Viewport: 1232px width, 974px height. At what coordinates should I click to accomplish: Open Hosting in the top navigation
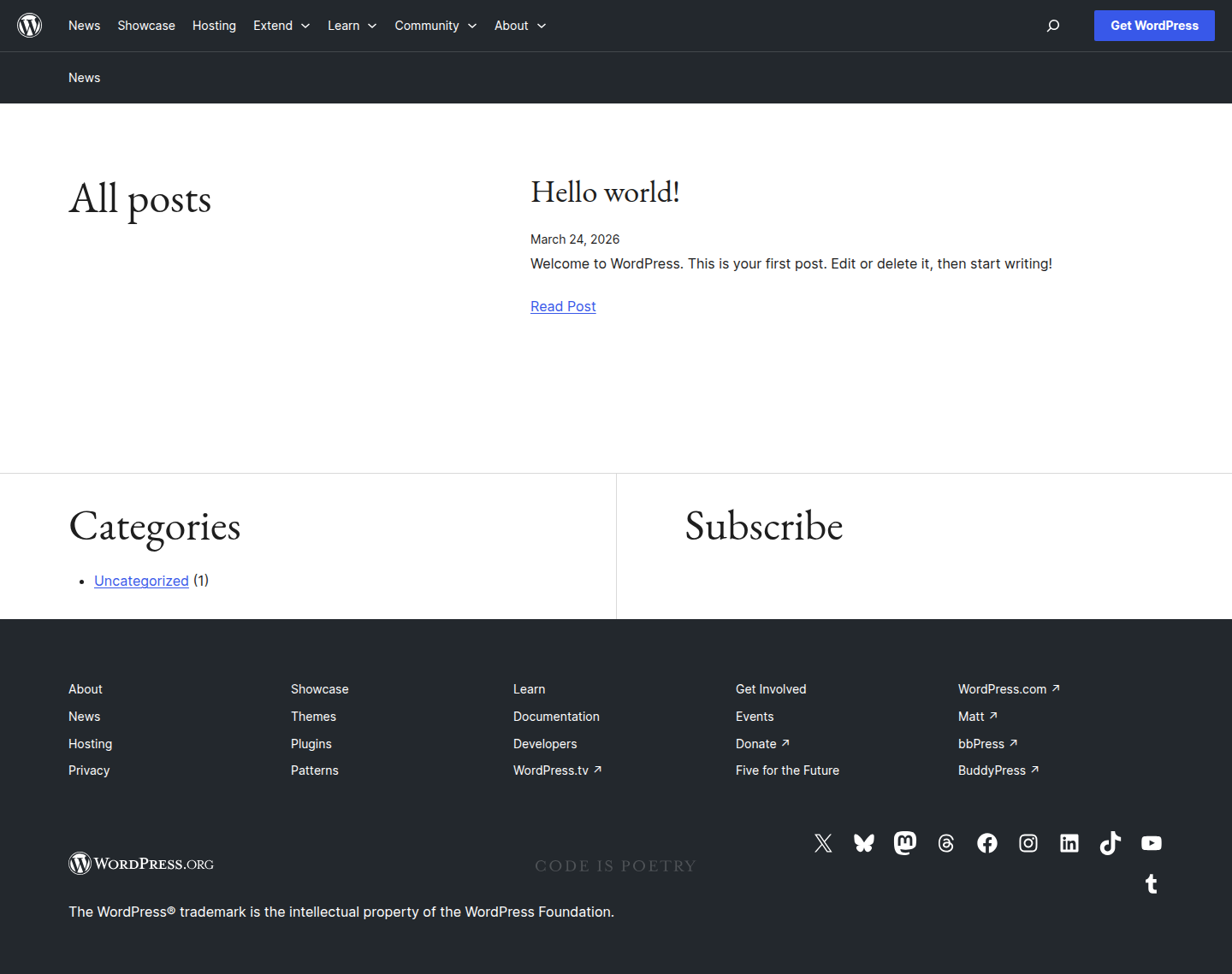[x=214, y=26]
